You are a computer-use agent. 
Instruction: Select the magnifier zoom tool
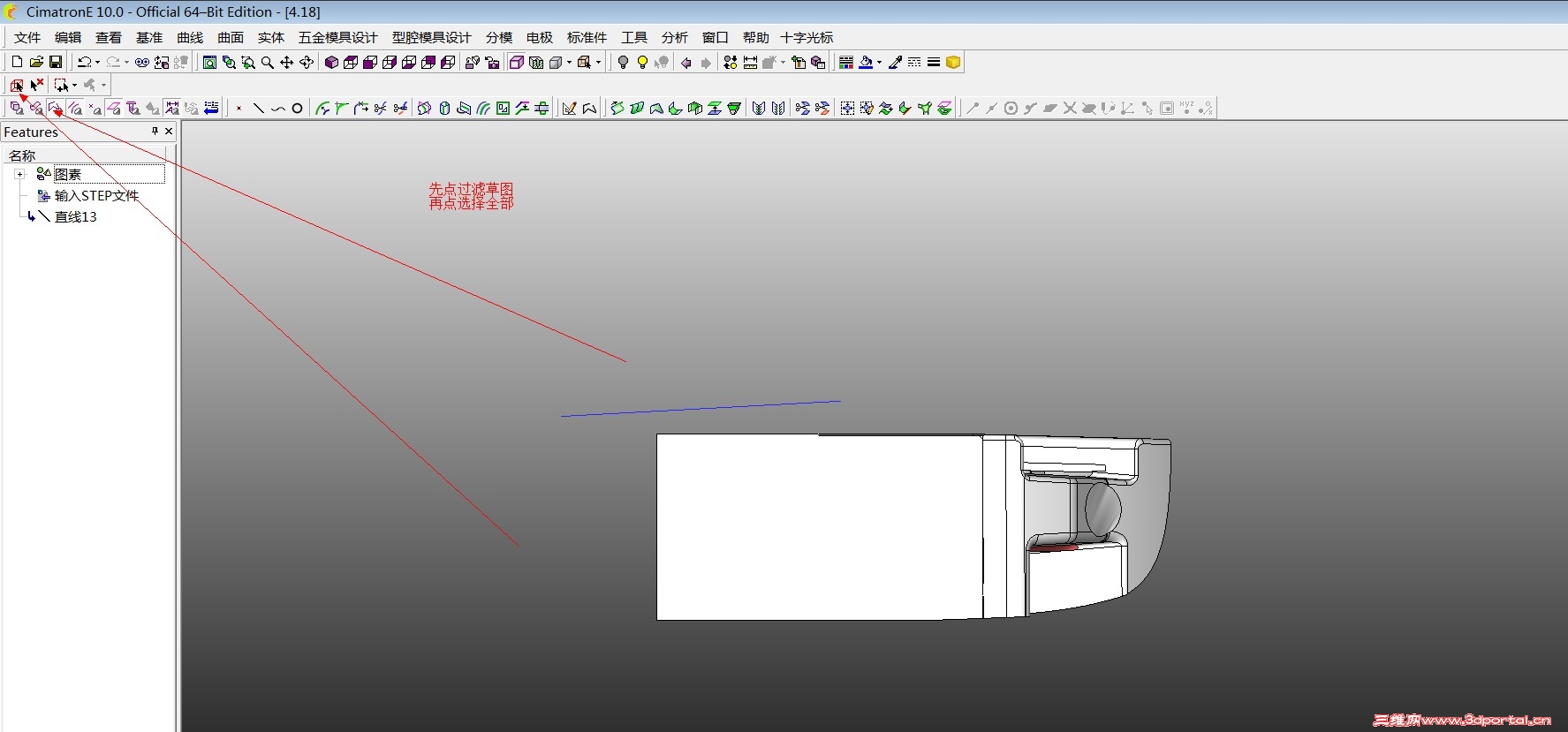[267, 62]
